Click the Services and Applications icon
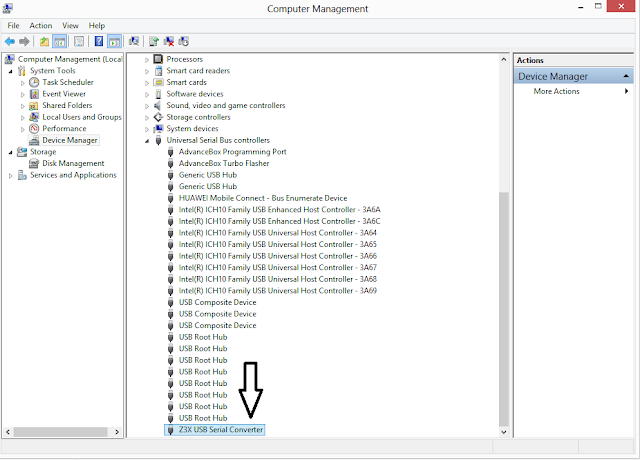This screenshot has height=460, width=640. [x=22, y=175]
